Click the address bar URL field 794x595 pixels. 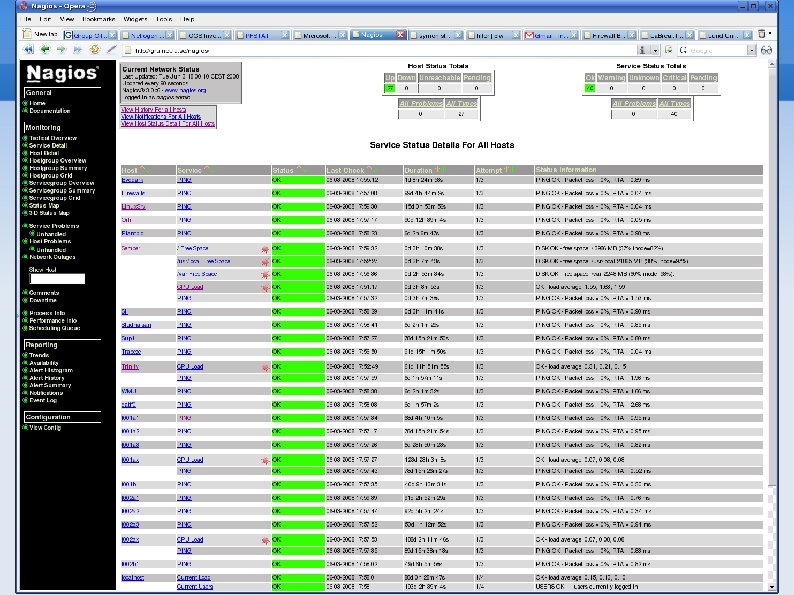tap(380, 50)
